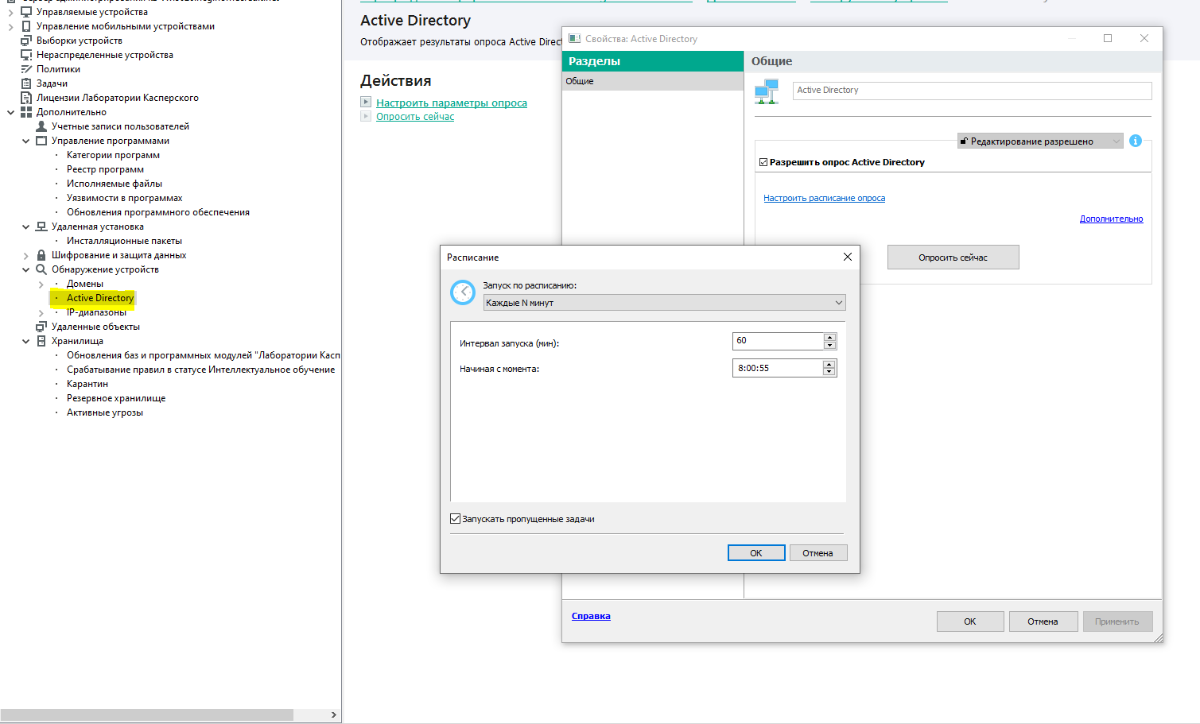
Task: Select Уязвимости в программах in the tree
Action: click(x=124, y=198)
